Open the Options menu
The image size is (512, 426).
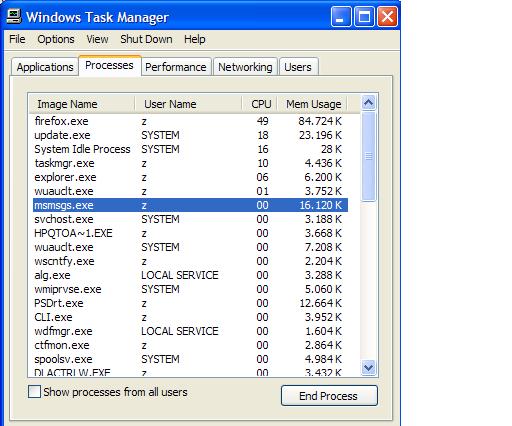(56, 39)
